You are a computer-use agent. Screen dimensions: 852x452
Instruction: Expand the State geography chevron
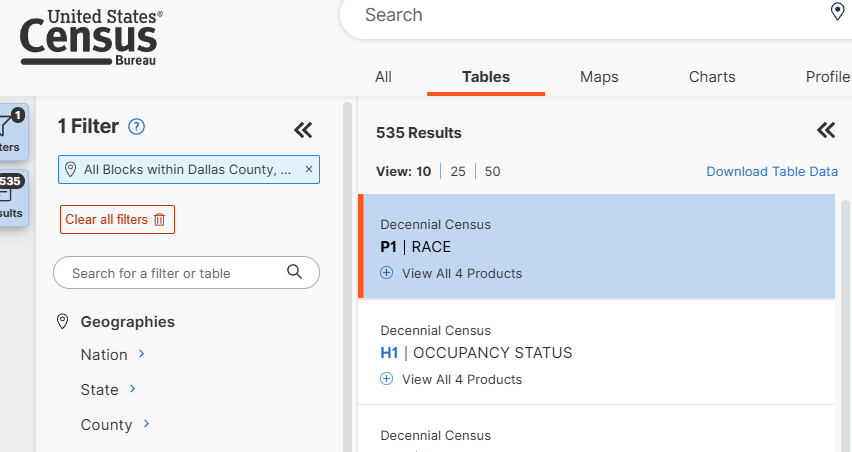(132, 388)
